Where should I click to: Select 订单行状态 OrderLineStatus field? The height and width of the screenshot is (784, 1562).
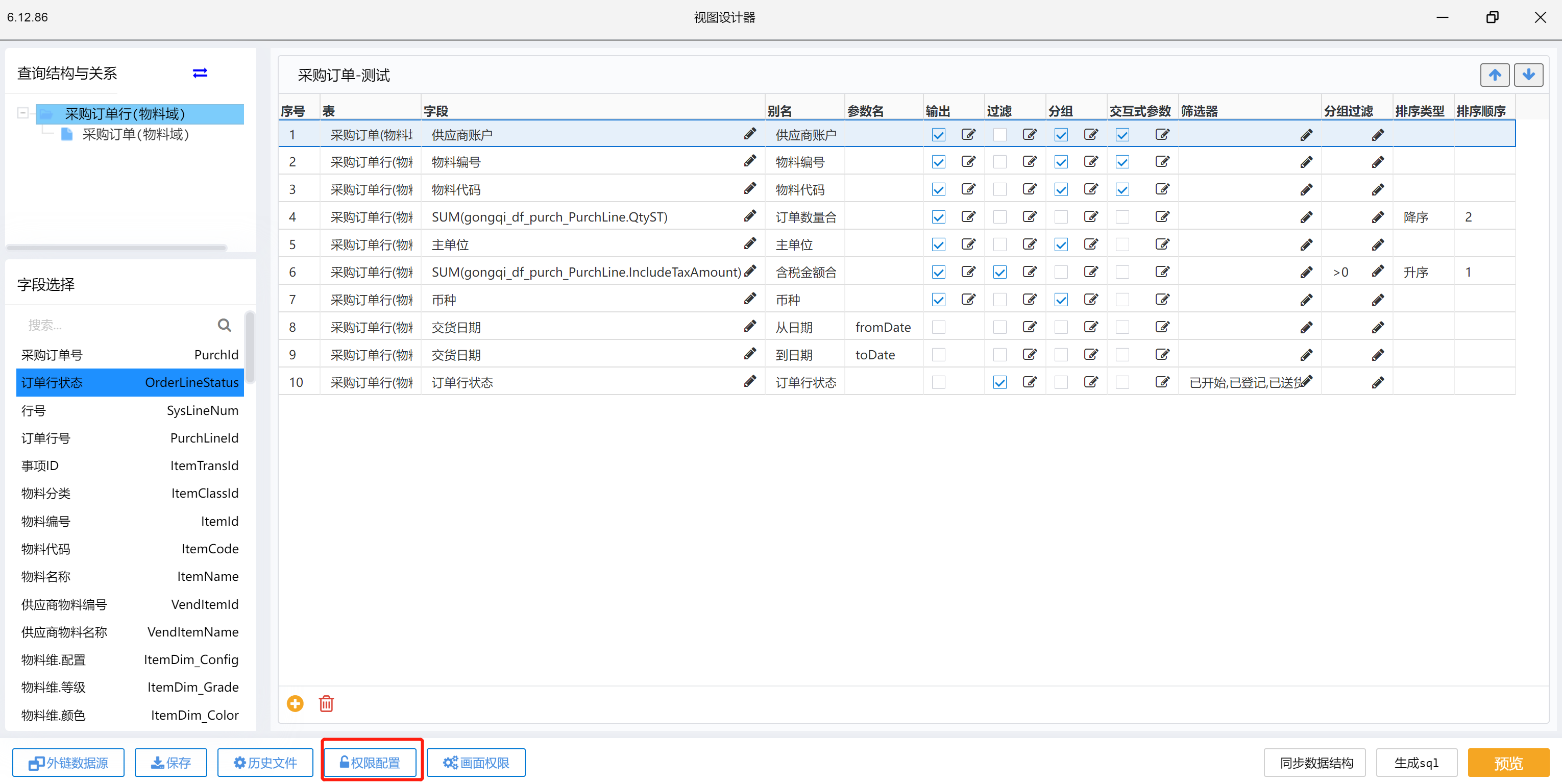pyautogui.click(x=130, y=382)
